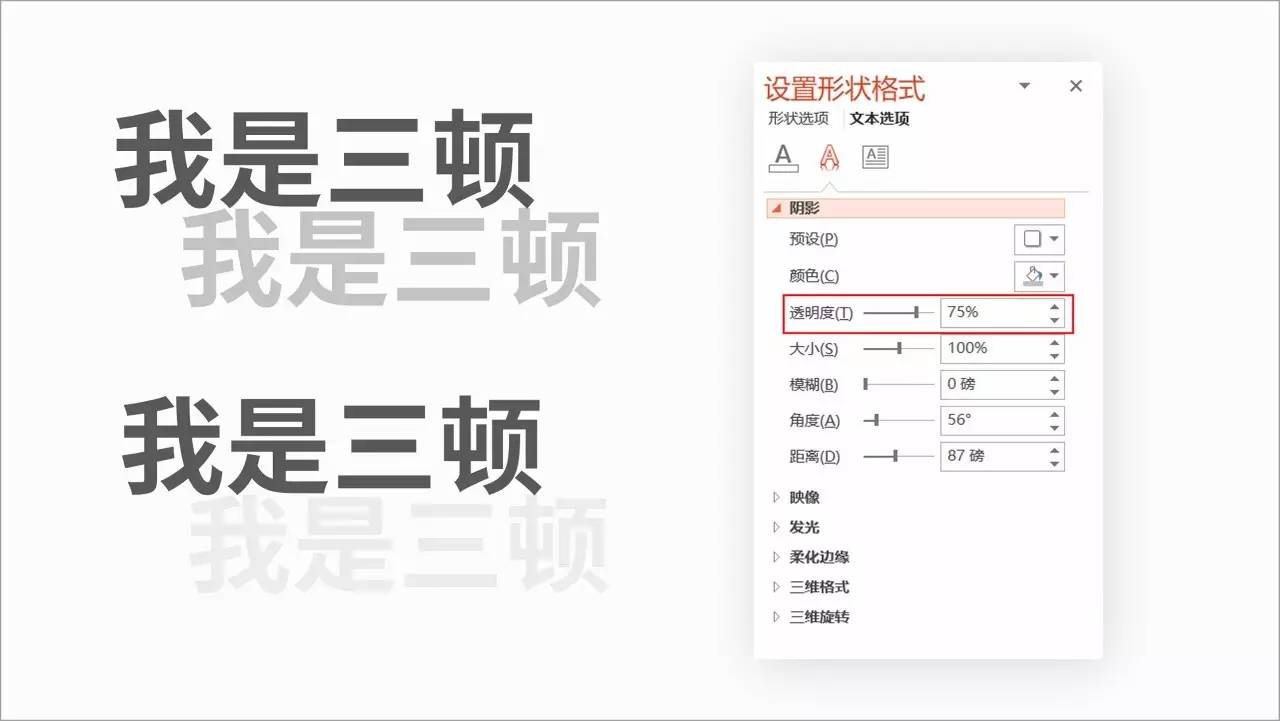Click the 透明度 slider track

pos(897,313)
